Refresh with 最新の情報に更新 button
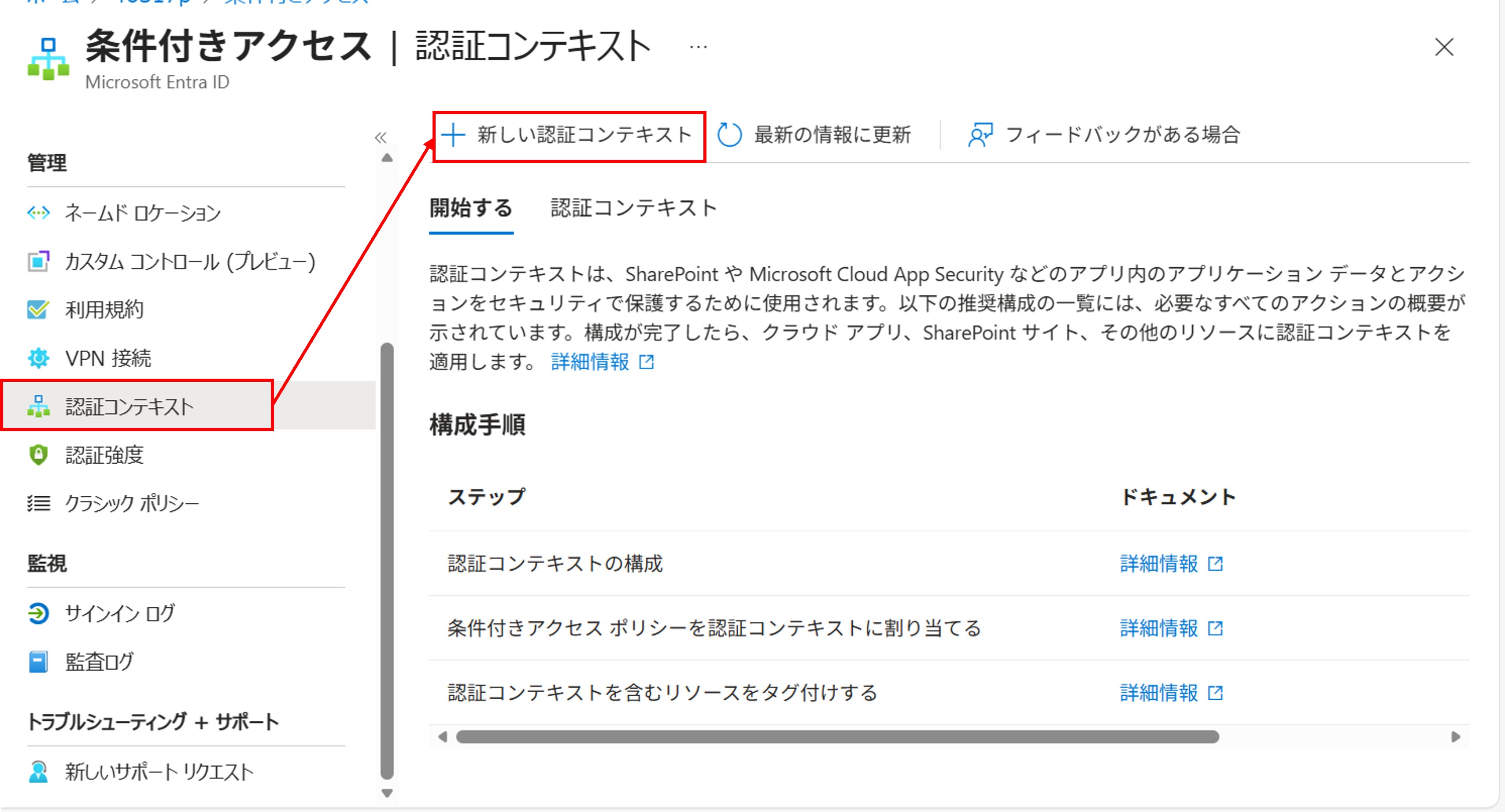The image size is (1505, 812). 814,136
